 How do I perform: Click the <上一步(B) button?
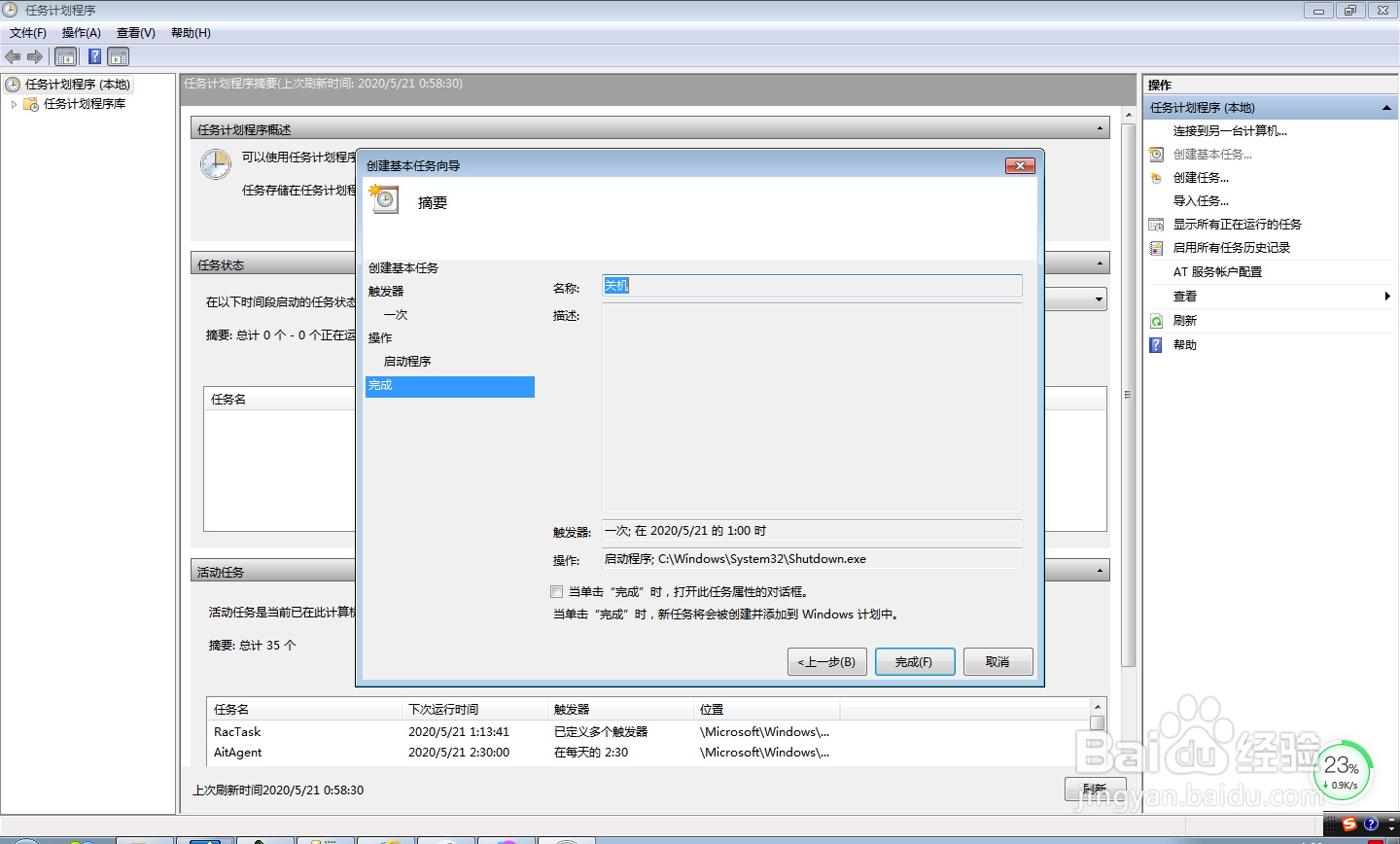click(826, 661)
